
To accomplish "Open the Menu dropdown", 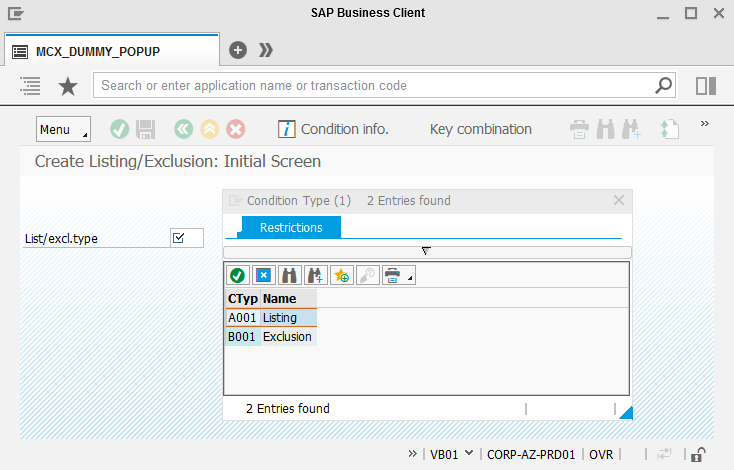I will tap(63, 129).
